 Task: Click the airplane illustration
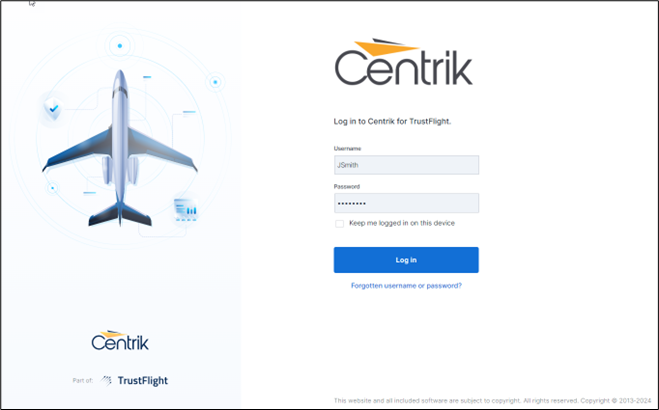(x=120, y=148)
